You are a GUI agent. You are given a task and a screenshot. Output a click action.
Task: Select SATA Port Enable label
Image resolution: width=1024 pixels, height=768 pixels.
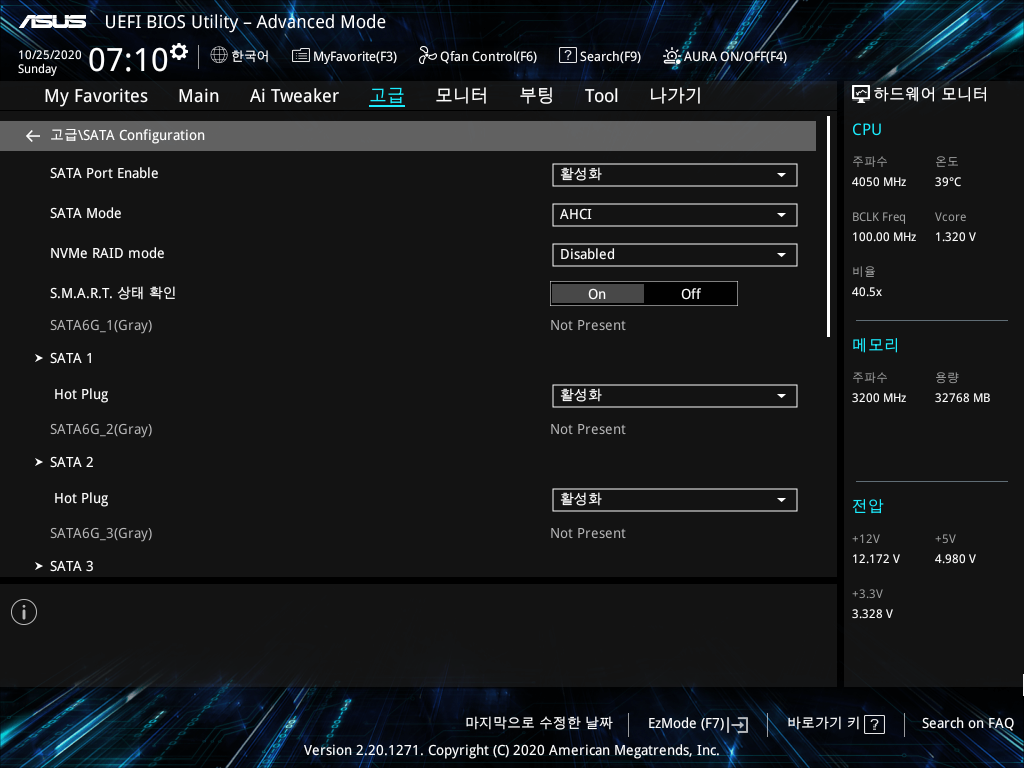click(104, 173)
